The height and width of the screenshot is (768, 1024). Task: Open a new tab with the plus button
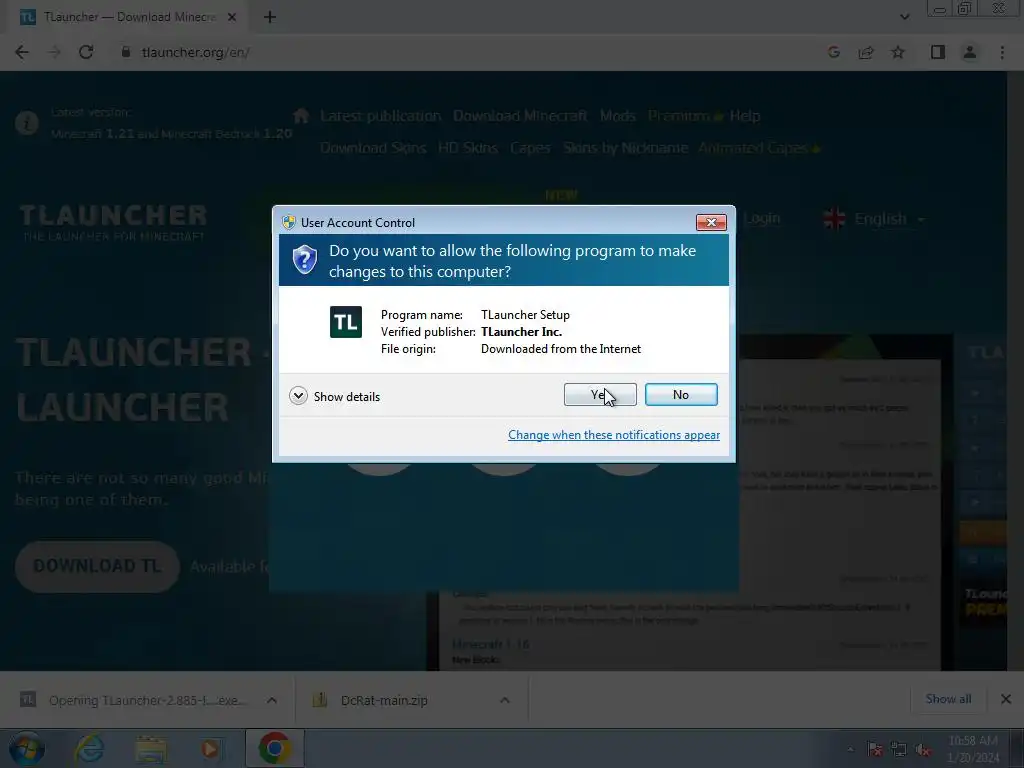pyautogui.click(x=270, y=17)
